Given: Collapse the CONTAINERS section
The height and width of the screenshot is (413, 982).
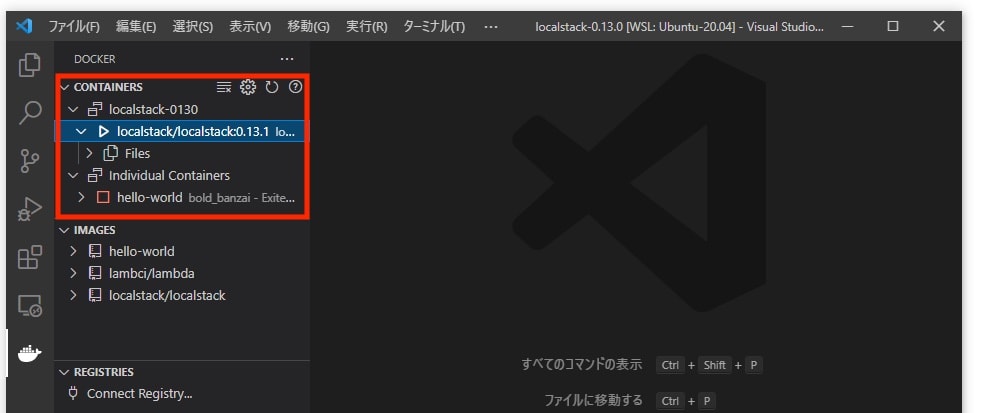Looking at the screenshot, I should point(64,87).
